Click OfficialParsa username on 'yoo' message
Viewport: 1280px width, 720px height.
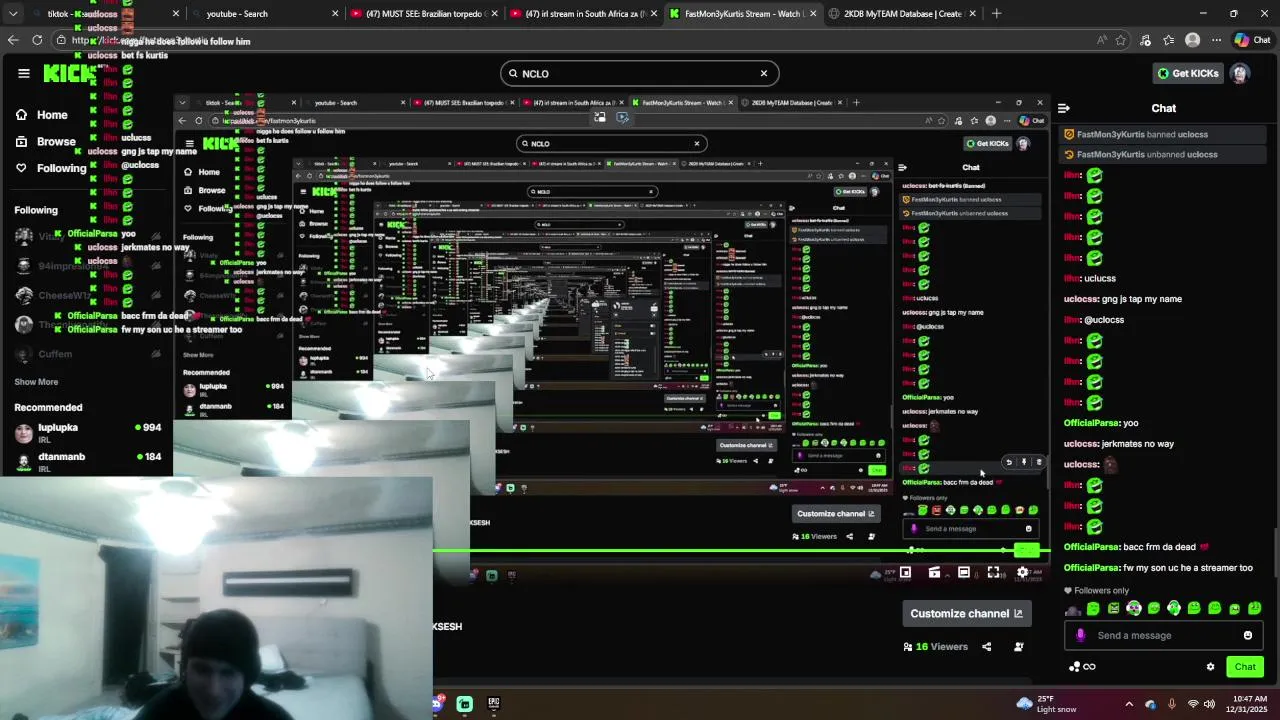(x=1092, y=423)
